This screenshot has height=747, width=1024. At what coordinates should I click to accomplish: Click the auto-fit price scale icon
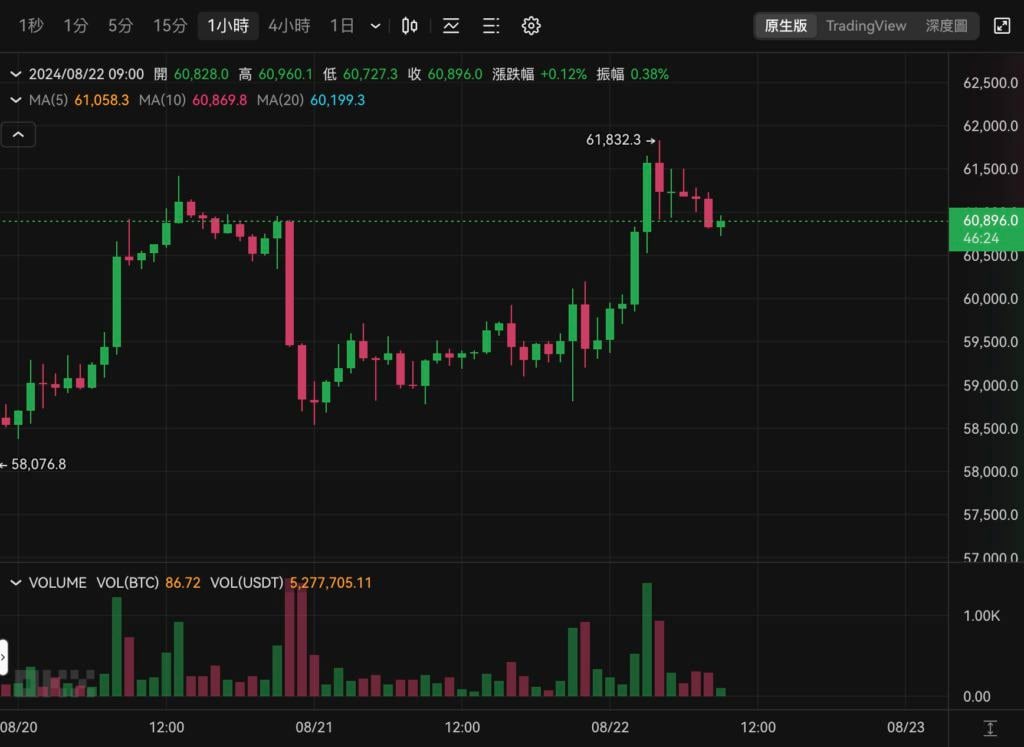[989, 728]
